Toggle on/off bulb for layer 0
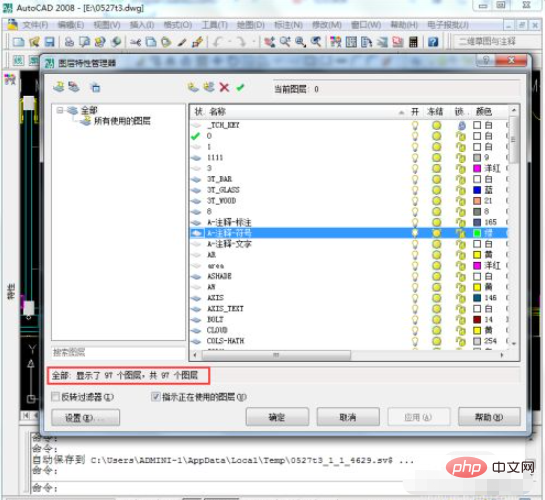 click(x=415, y=136)
